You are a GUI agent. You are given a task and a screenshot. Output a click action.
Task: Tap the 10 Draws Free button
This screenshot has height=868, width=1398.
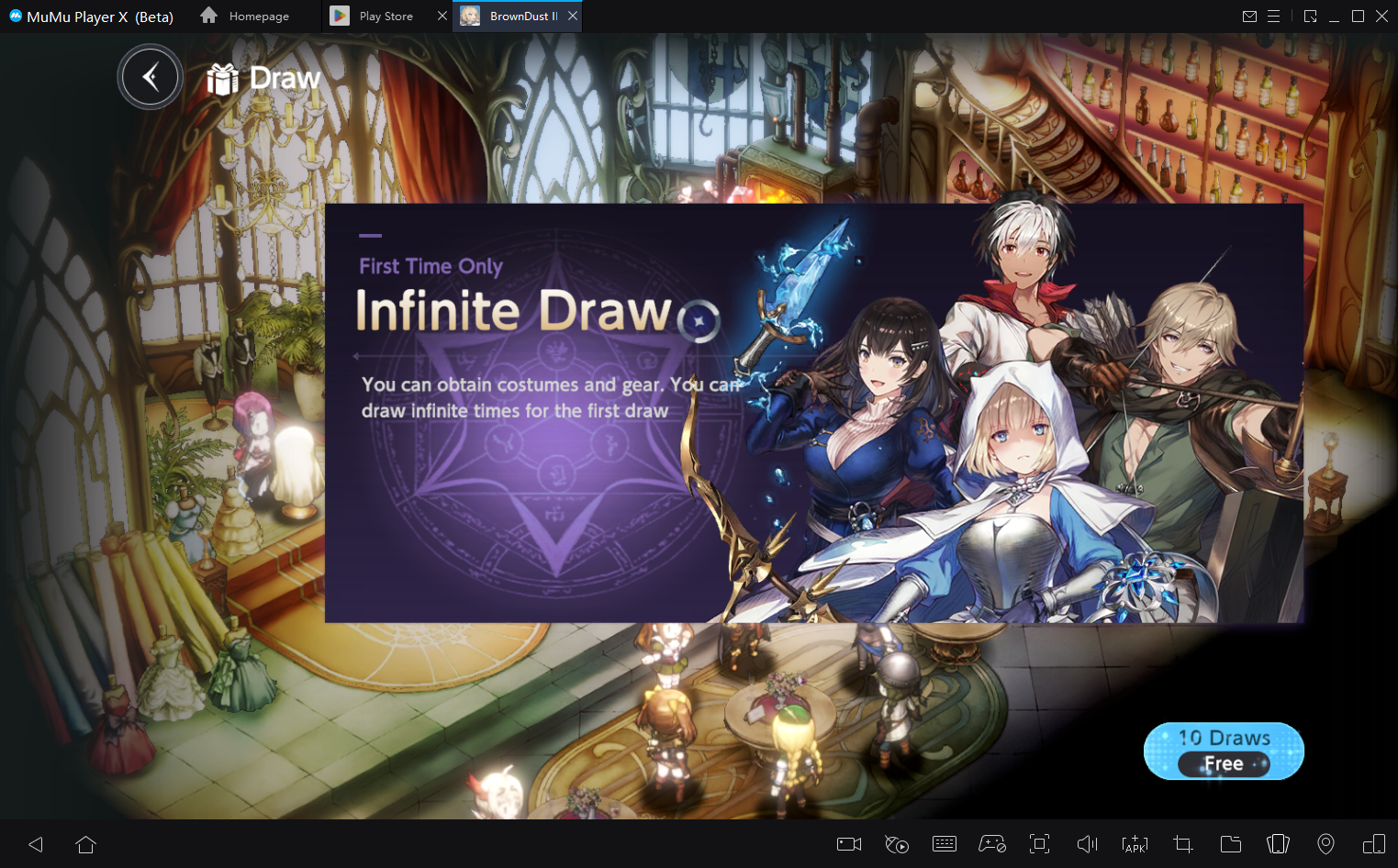tap(1223, 751)
